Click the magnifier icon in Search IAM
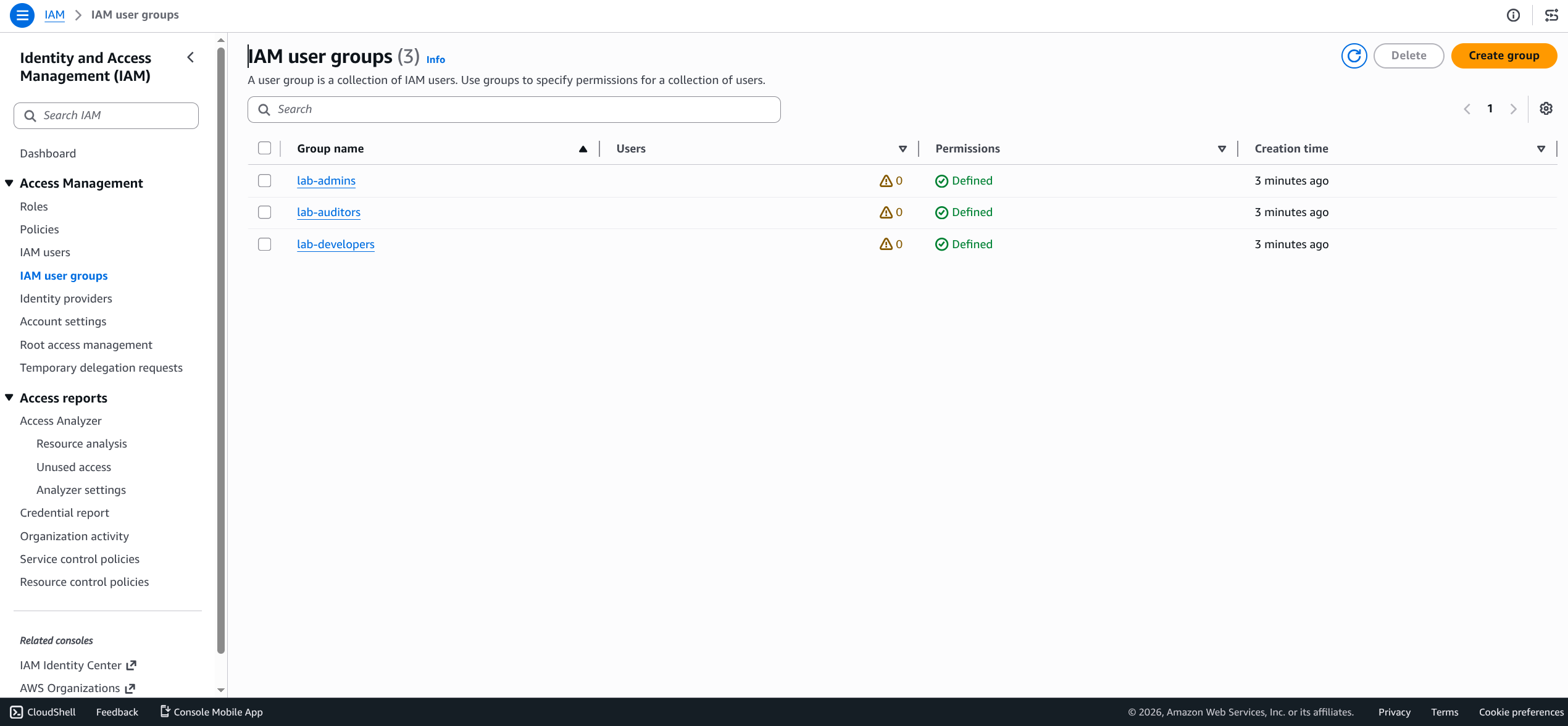Screen dimensions: 1568x726 (x=30, y=115)
